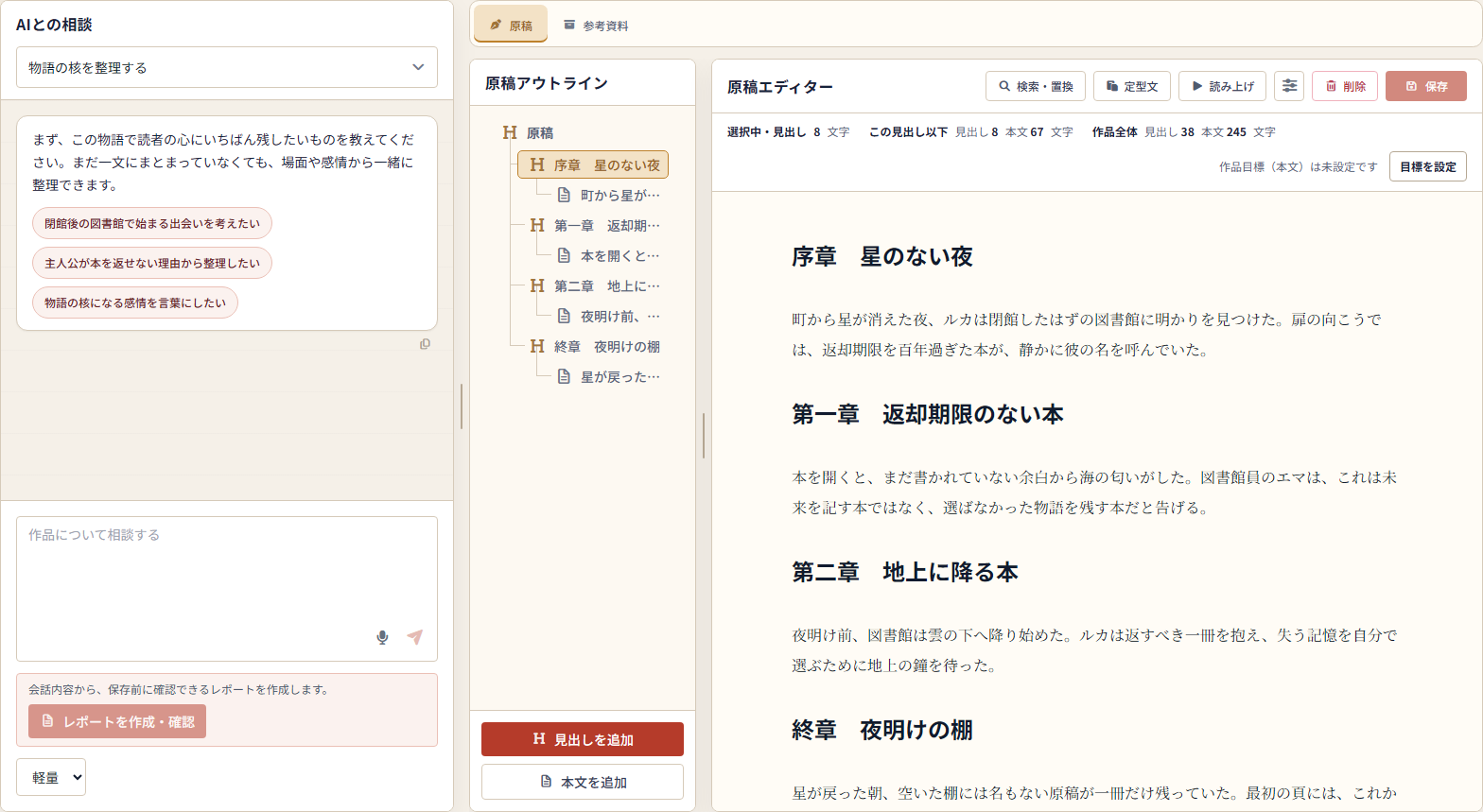
Task: Open the 軽量 model dropdown
Action: (51, 777)
